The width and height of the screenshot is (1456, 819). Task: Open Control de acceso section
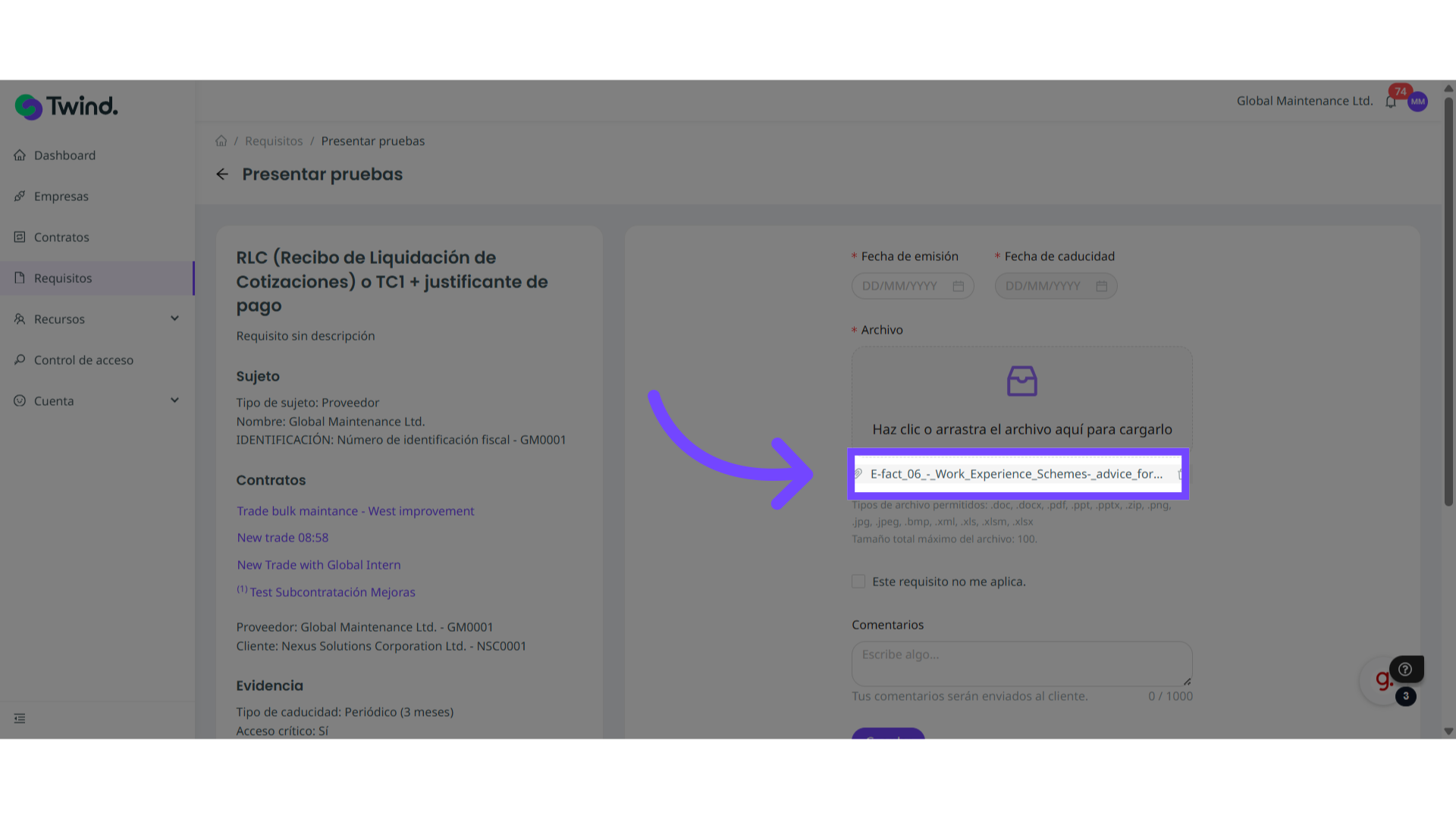coord(83,360)
